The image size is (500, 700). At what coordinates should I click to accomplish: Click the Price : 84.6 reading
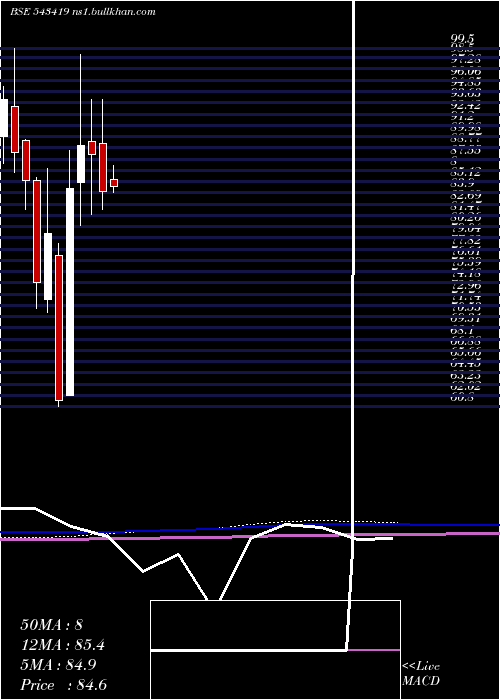pos(63,685)
